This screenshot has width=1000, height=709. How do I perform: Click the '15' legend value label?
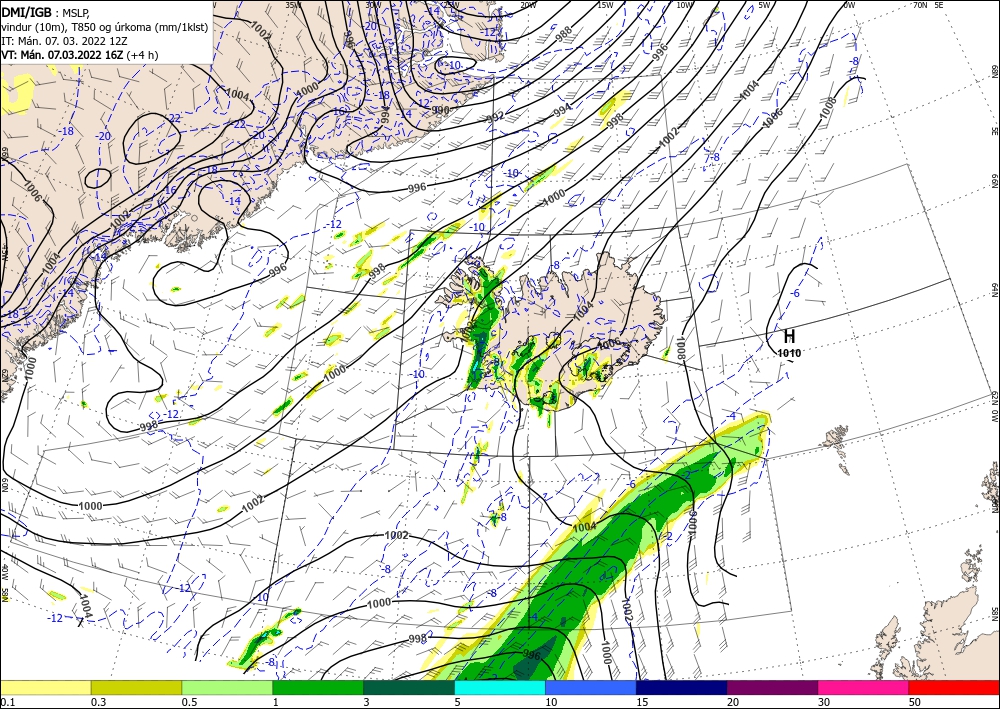[x=642, y=702]
